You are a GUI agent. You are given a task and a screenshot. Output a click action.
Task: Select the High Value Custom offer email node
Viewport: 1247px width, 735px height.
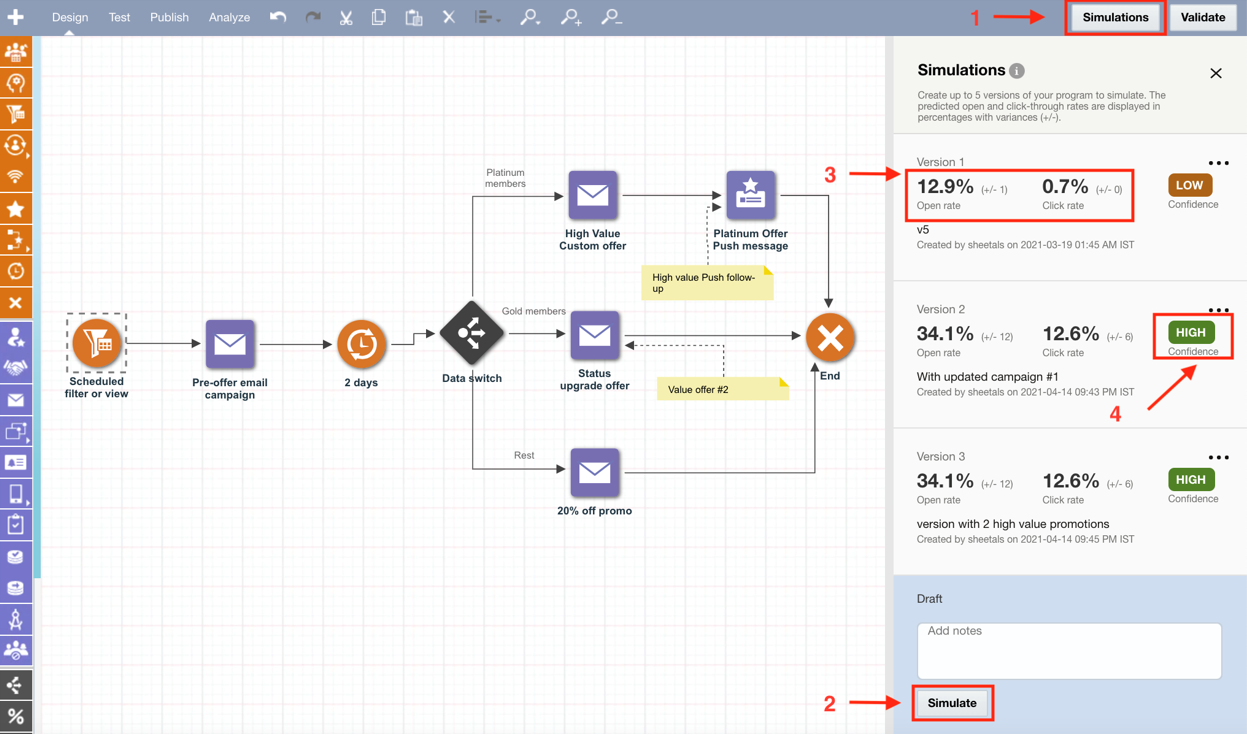point(593,195)
